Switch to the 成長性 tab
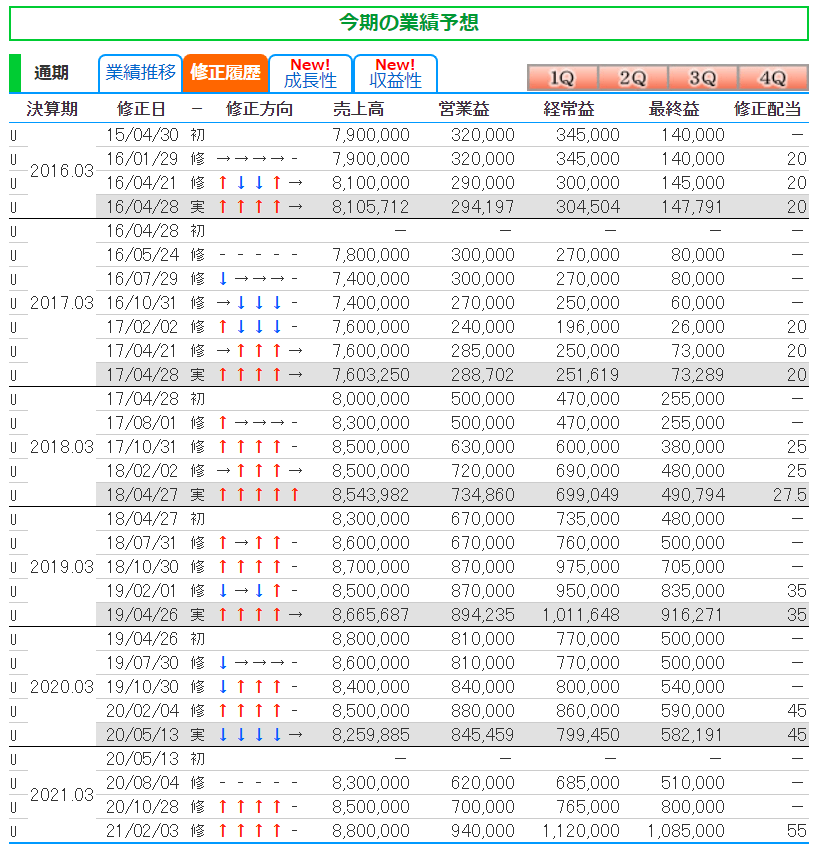The height and width of the screenshot is (852, 816). (310, 73)
